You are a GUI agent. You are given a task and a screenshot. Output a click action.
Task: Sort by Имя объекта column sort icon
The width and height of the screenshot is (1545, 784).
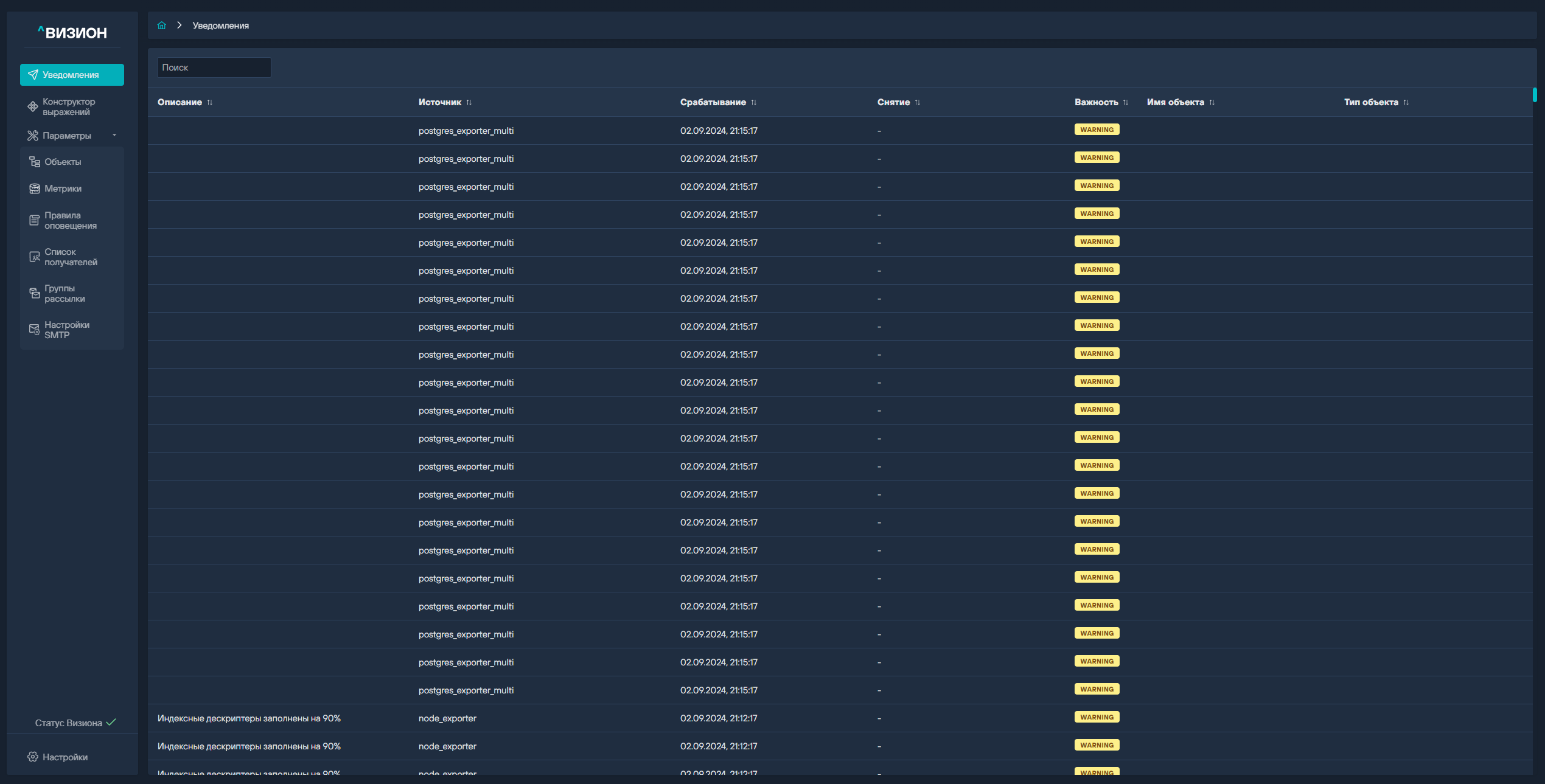pyautogui.click(x=1212, y=102)
